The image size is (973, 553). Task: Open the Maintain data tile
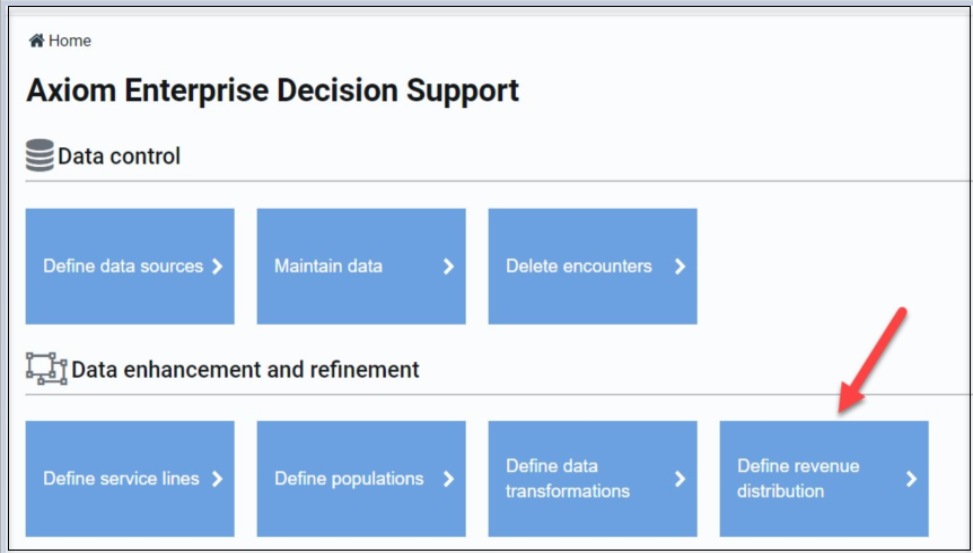pyautogui.click(x=361, y=266)
